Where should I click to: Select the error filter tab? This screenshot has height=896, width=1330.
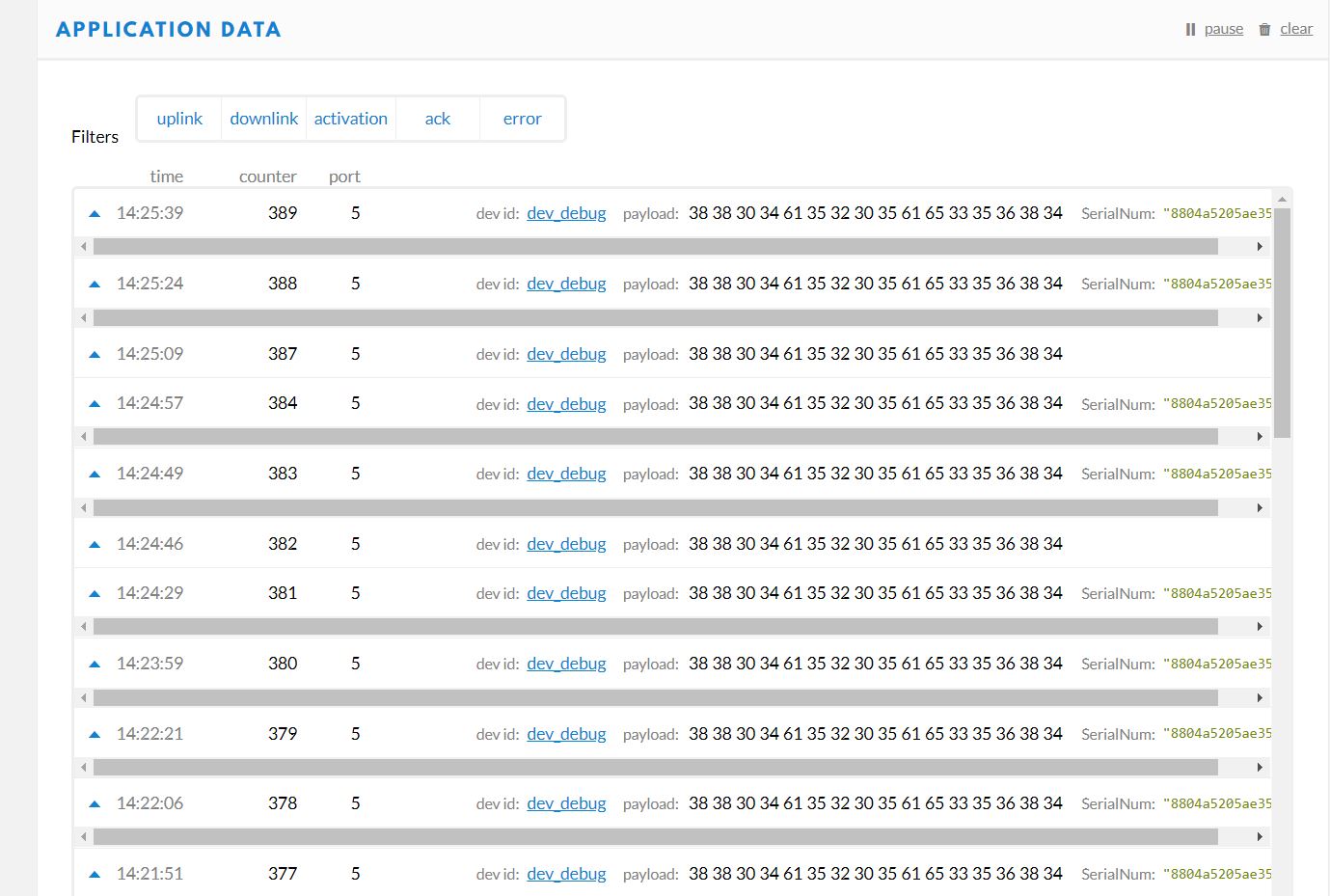click(522, 118)
